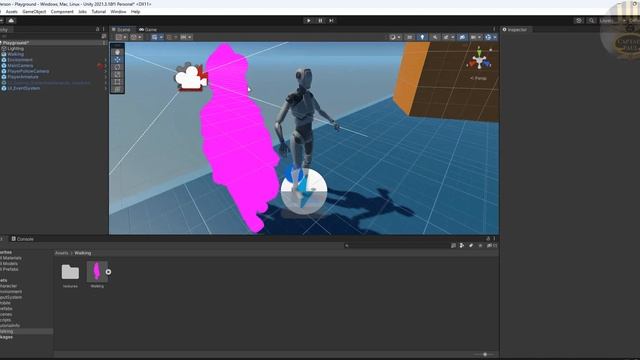
Task: Click the cloud services icon
Action: click(x=11, y=20)
